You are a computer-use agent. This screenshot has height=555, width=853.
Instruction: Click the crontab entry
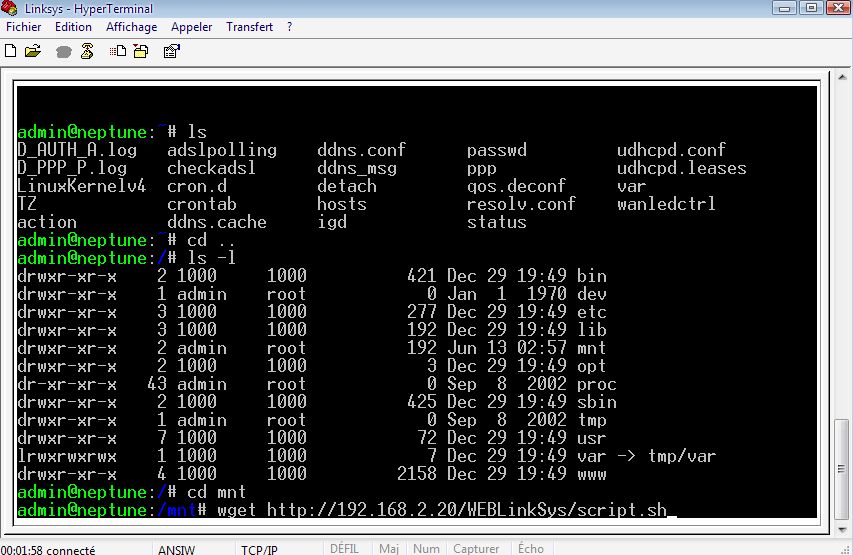[202, 204]
